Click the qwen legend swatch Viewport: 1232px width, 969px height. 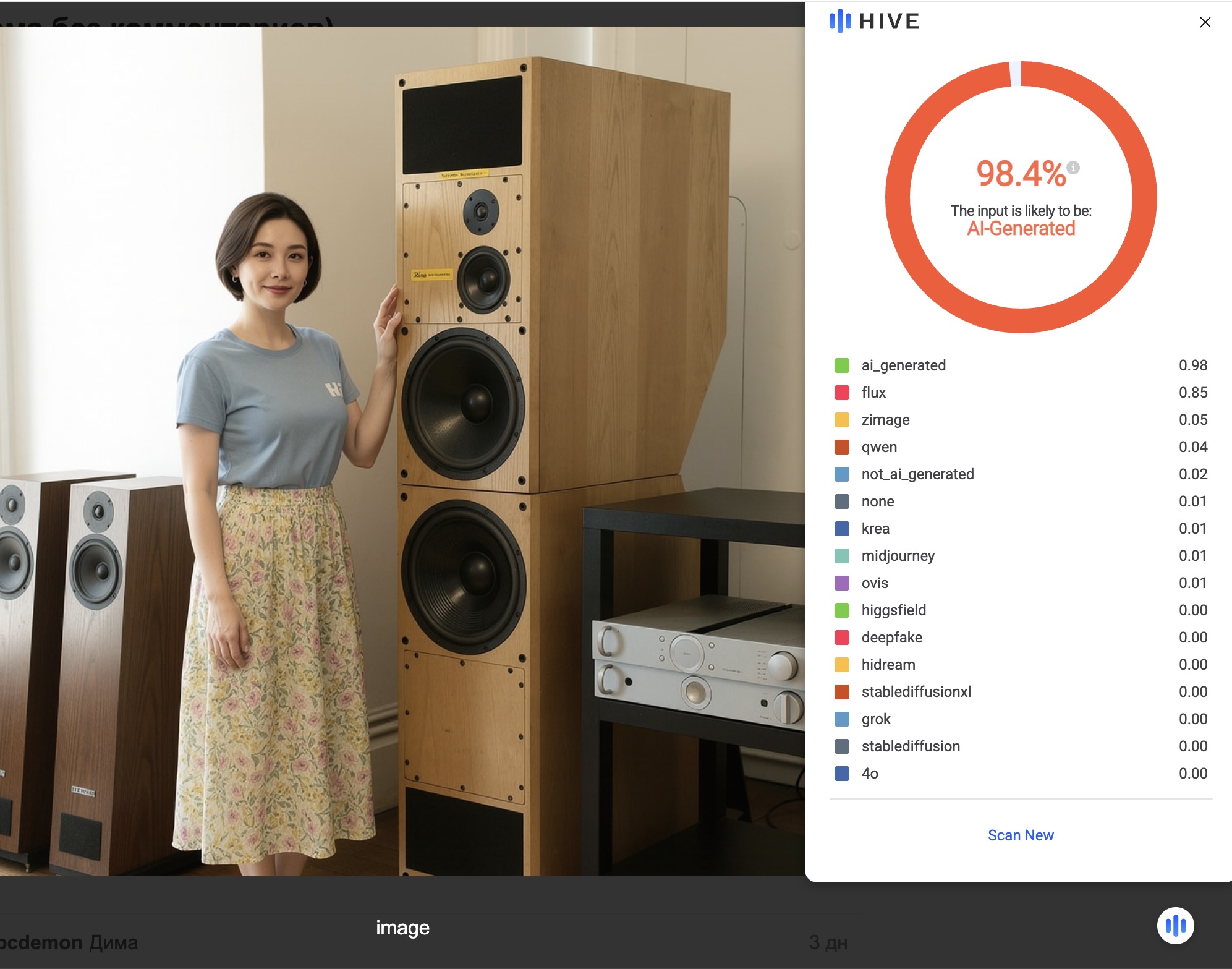pos(841,447)
